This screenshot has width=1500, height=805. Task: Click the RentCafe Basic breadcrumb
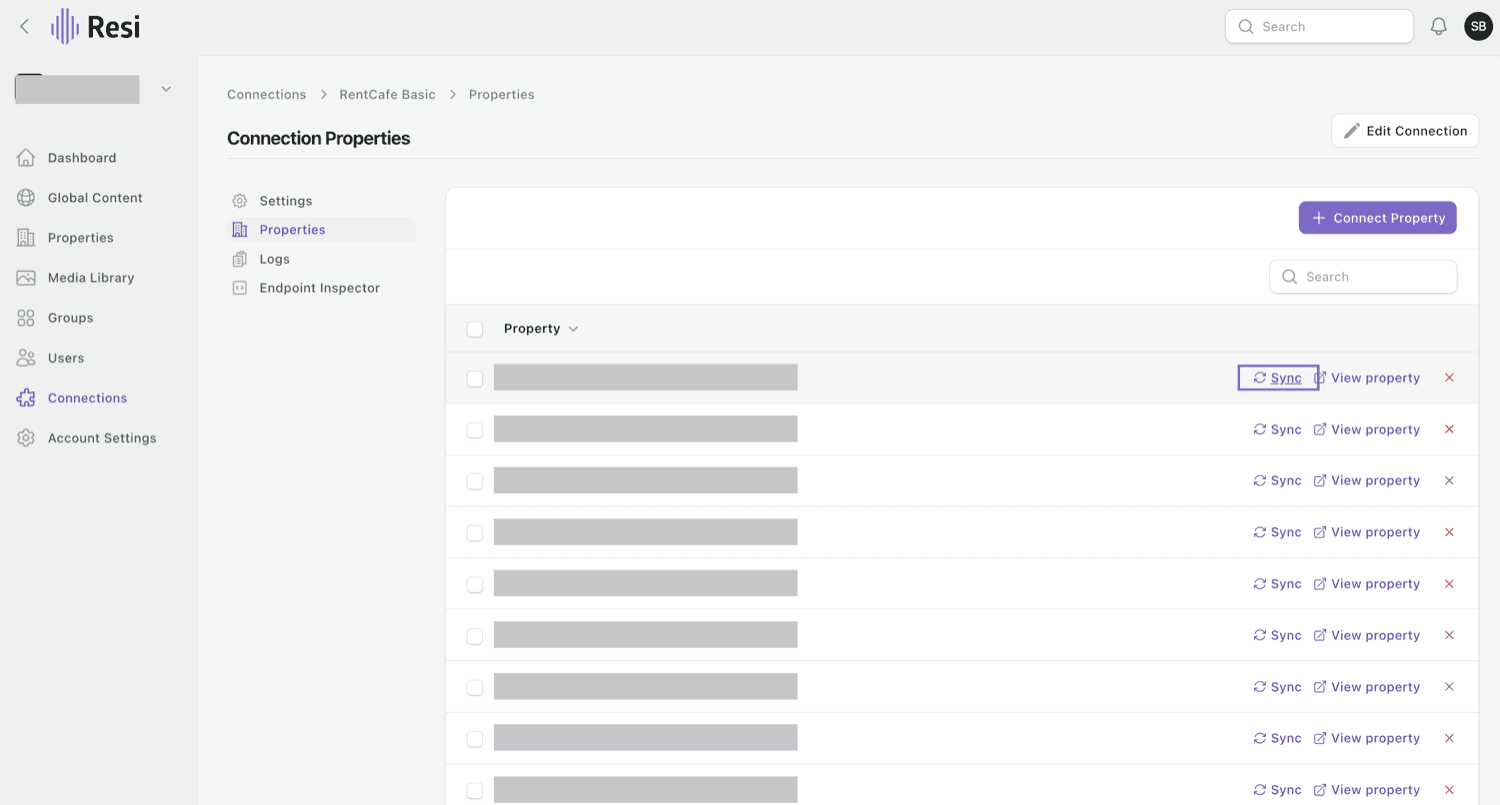tap(388, 95)
